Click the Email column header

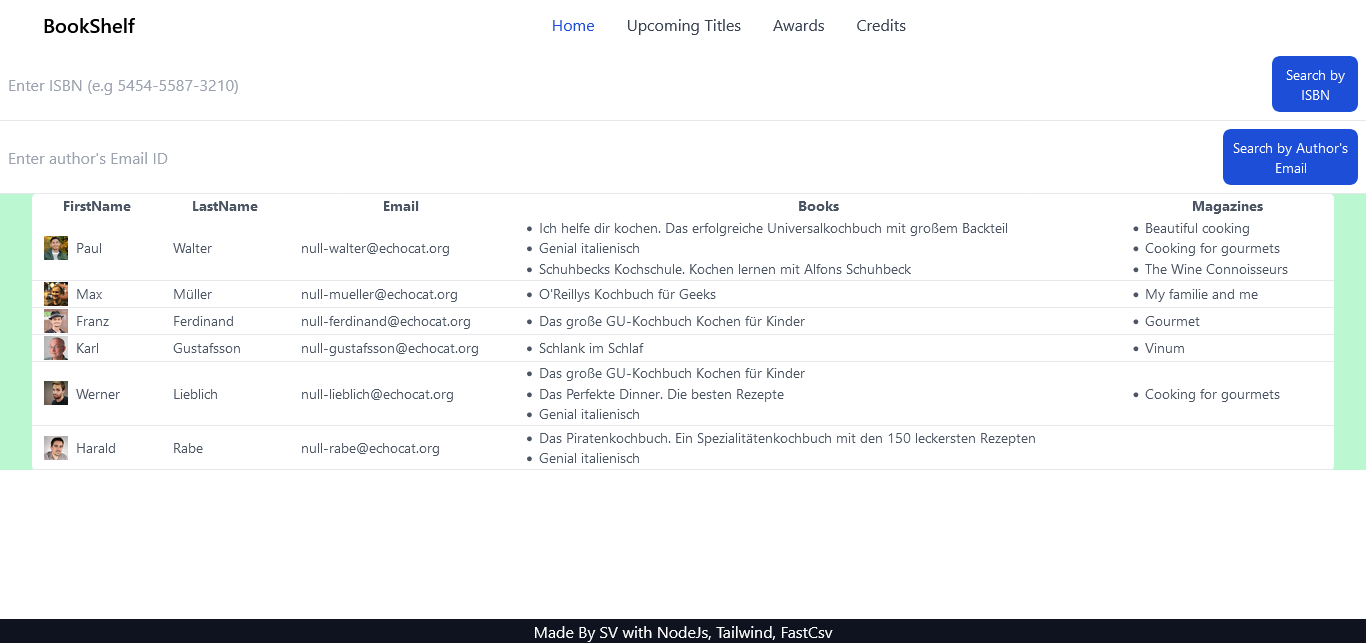[401, 206]
